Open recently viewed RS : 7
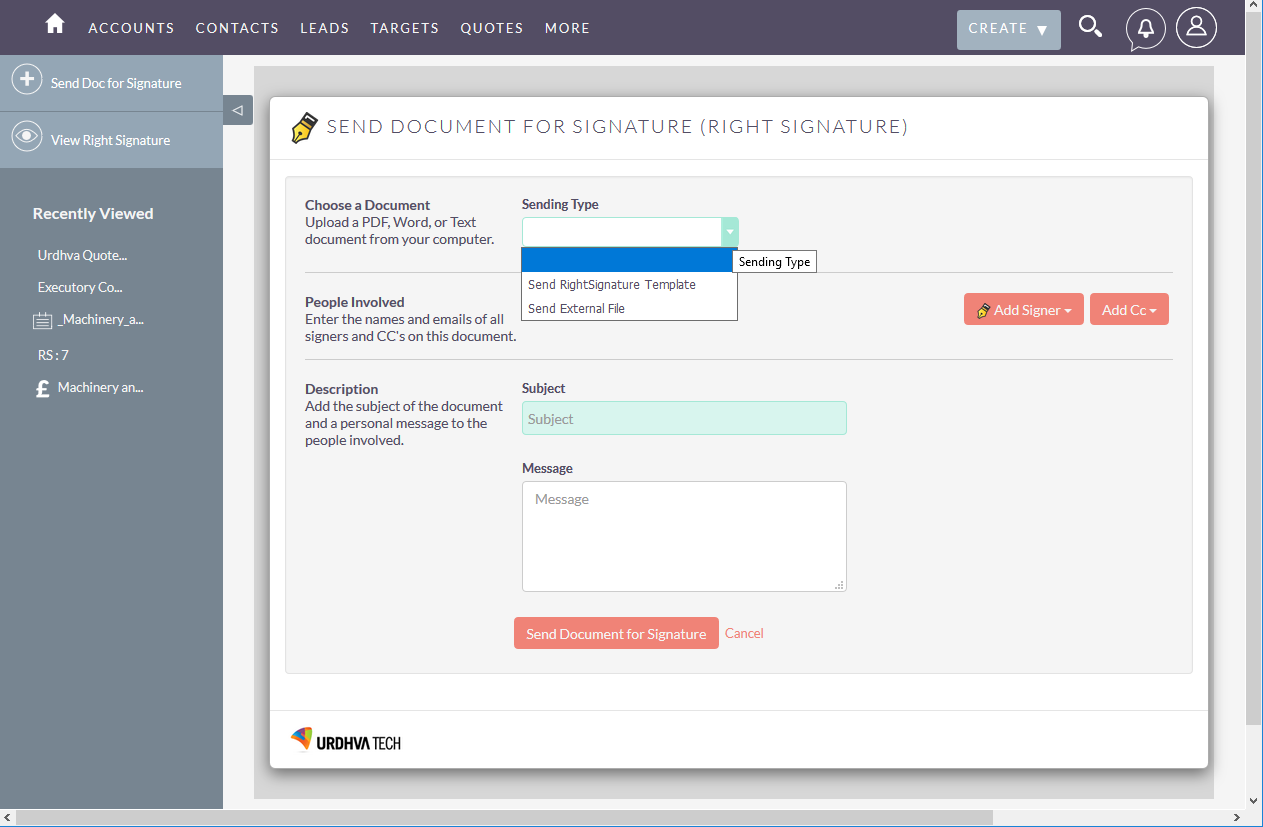The height and width of the screenshot is (827, 1263). point(53,355)
